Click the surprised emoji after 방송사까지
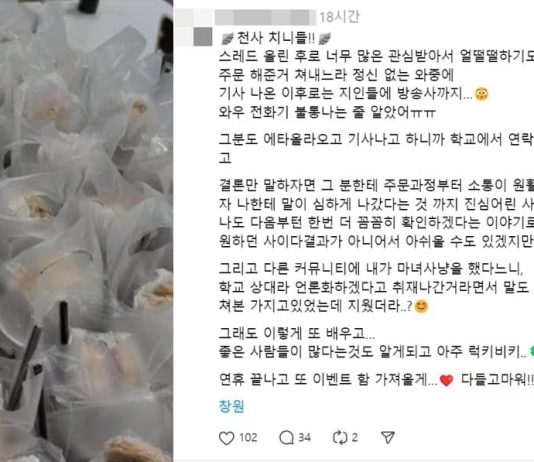Viewport: 534px width, 462px height. 482,94
